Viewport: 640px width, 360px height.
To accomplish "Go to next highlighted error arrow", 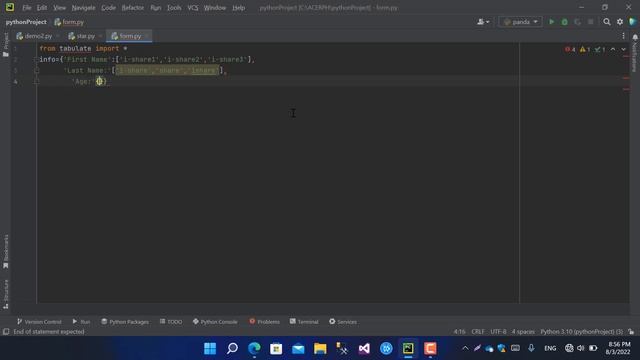I will (623, 49).
